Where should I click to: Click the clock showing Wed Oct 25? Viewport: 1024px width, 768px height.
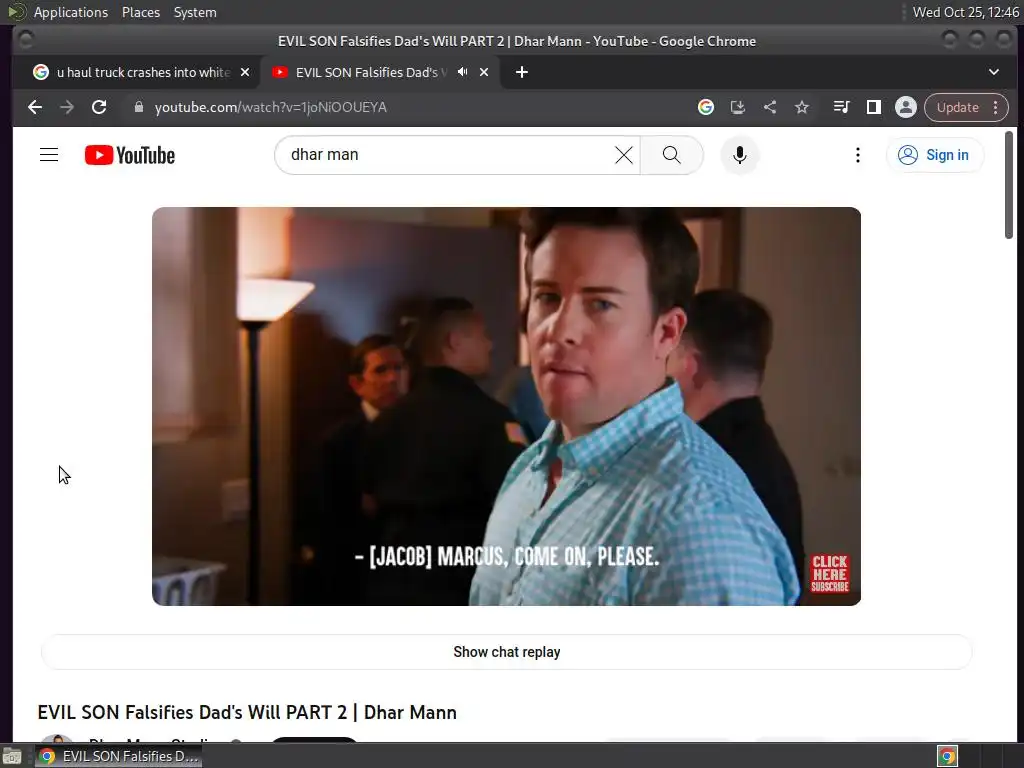pos(965,12)
